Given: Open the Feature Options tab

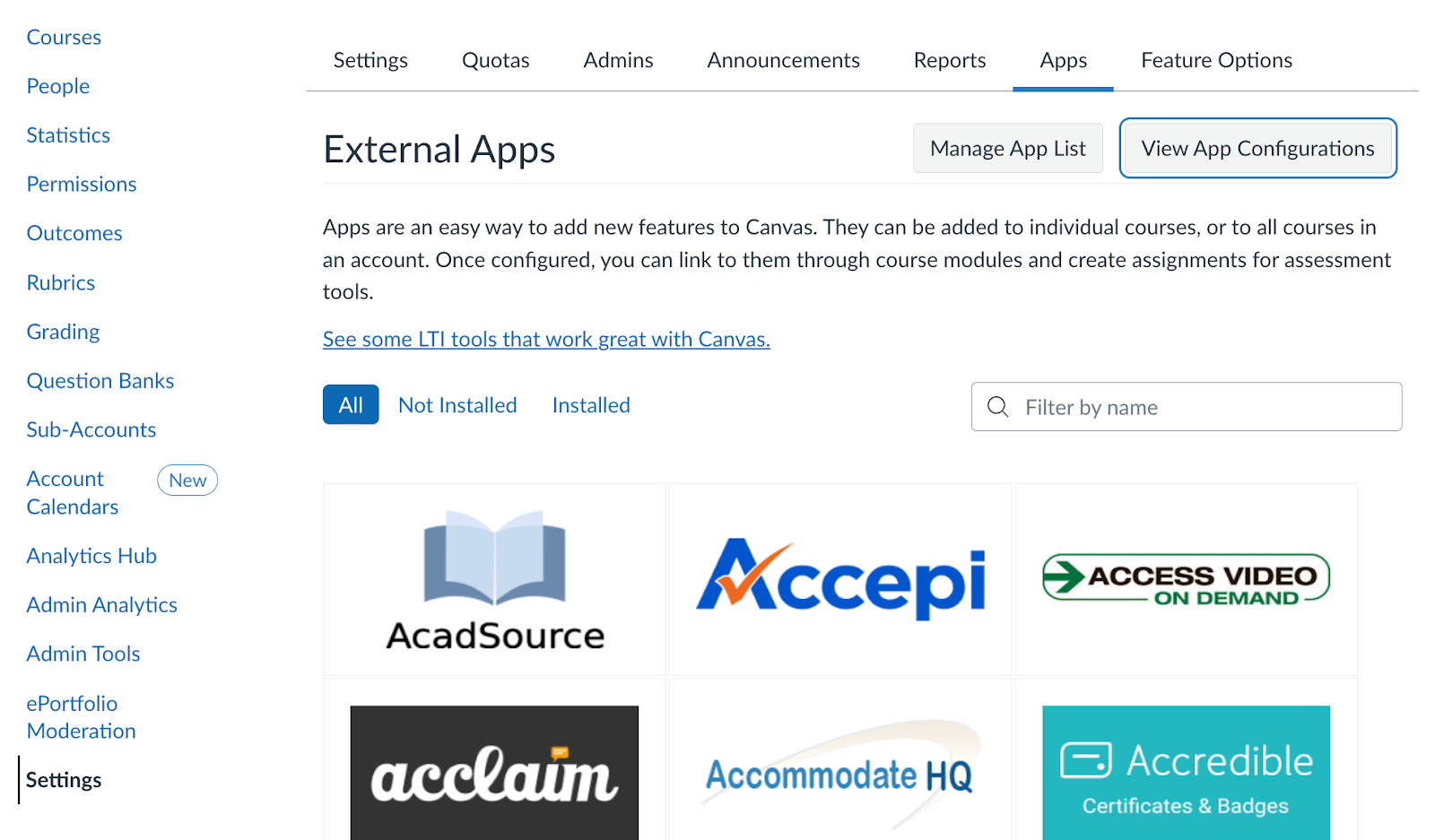Looking at the screenshot, I should click(1216, 60).
